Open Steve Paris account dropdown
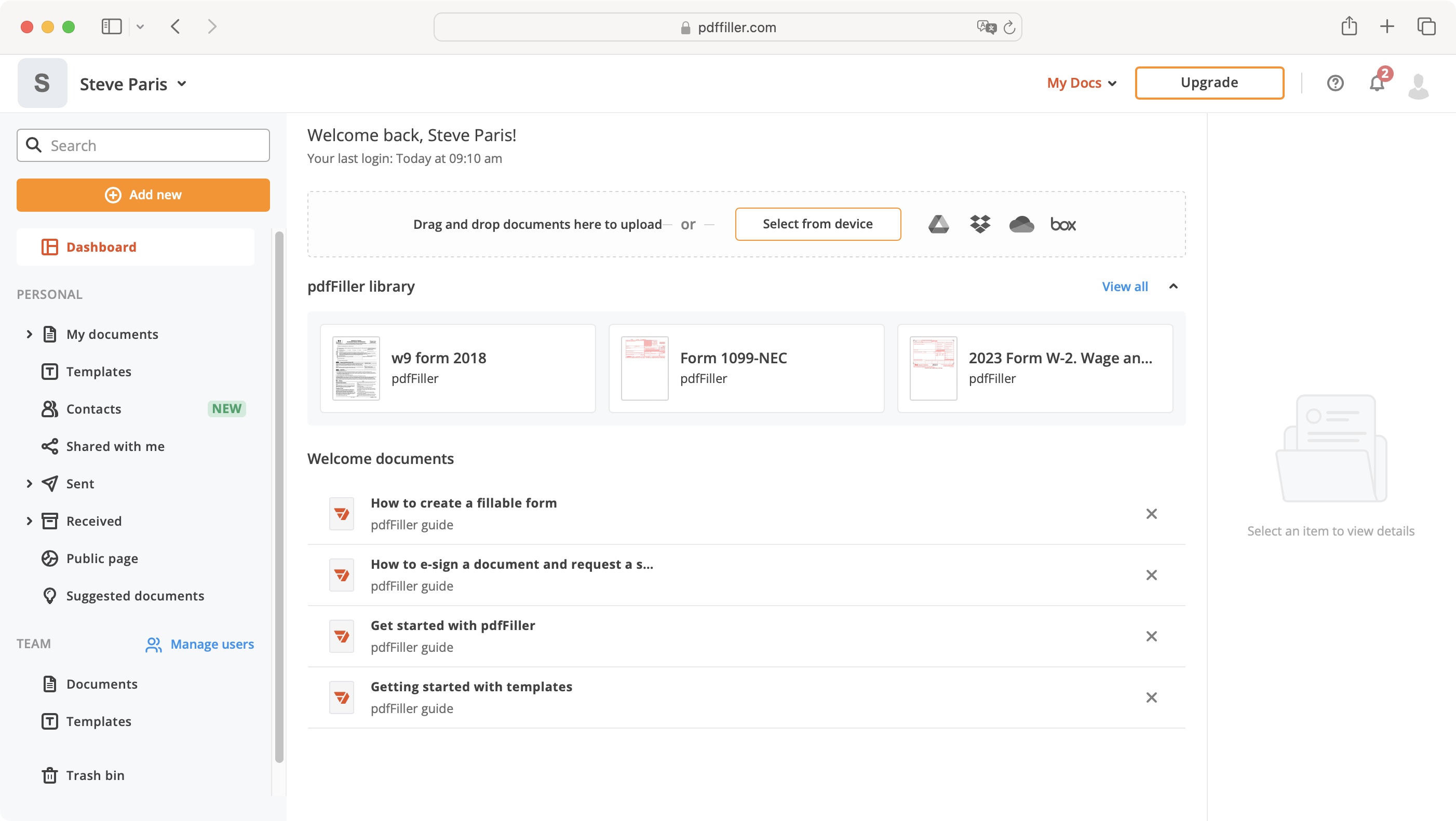 point(133,84)
